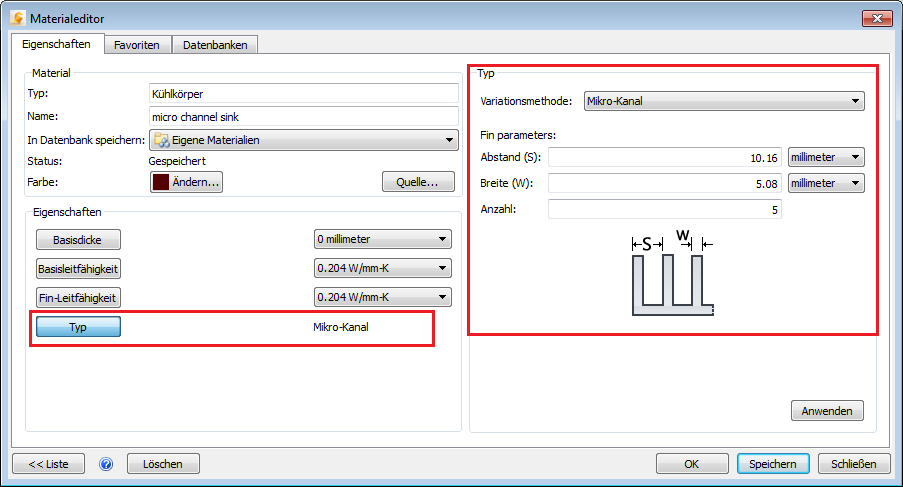
Task: Open the Variationsmethode Mikro-Kanal dropdown
Action: pos(724,101)
